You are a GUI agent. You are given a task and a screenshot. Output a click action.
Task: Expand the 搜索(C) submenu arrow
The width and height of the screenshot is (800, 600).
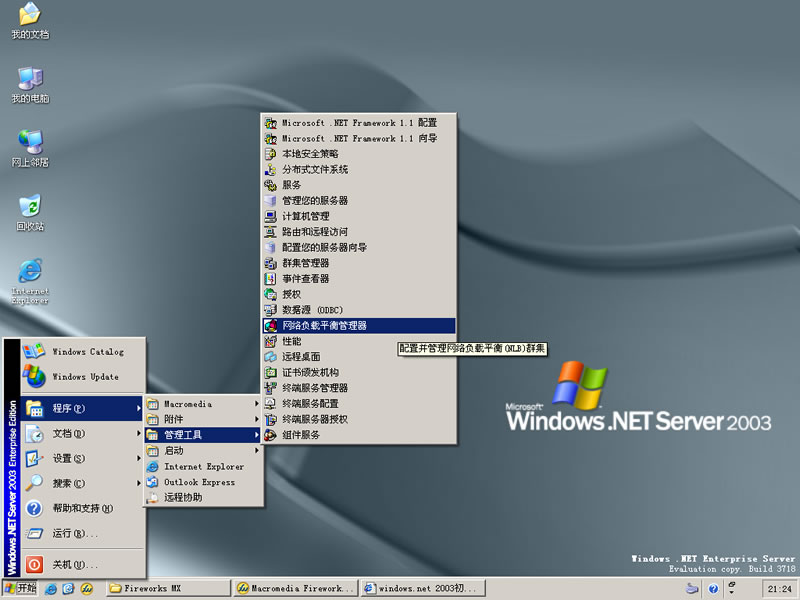click(x=138, y=483)
